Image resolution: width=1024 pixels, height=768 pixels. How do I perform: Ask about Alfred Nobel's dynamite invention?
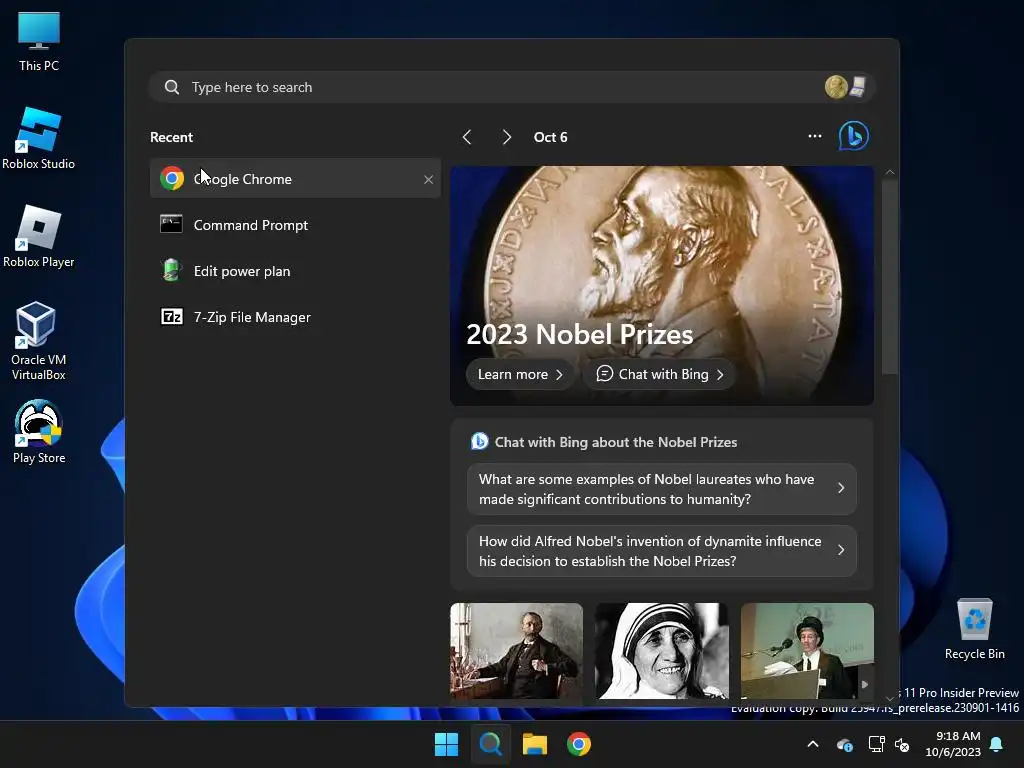pos(662,551)
